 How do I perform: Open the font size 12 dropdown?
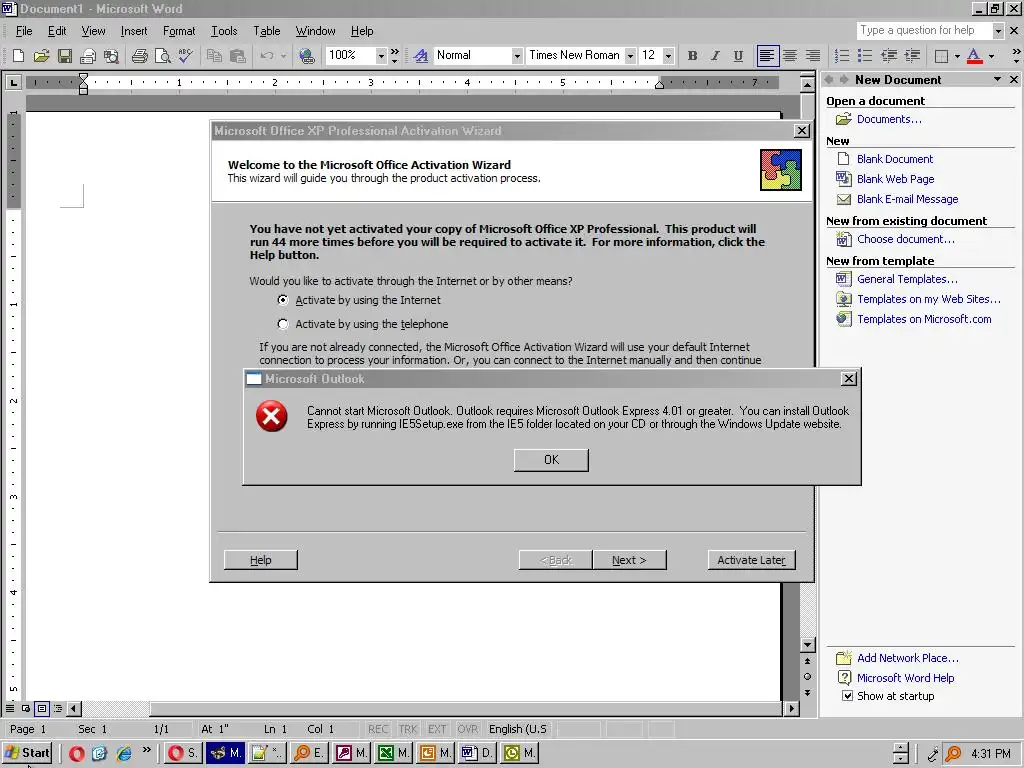tap(668, 56)
